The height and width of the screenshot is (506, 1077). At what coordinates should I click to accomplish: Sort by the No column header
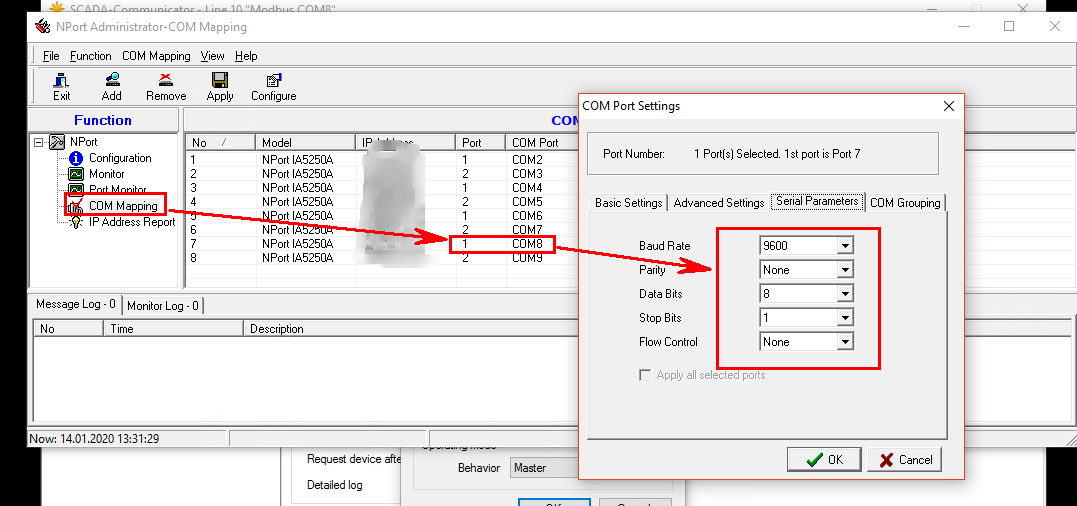click(220, 143)
